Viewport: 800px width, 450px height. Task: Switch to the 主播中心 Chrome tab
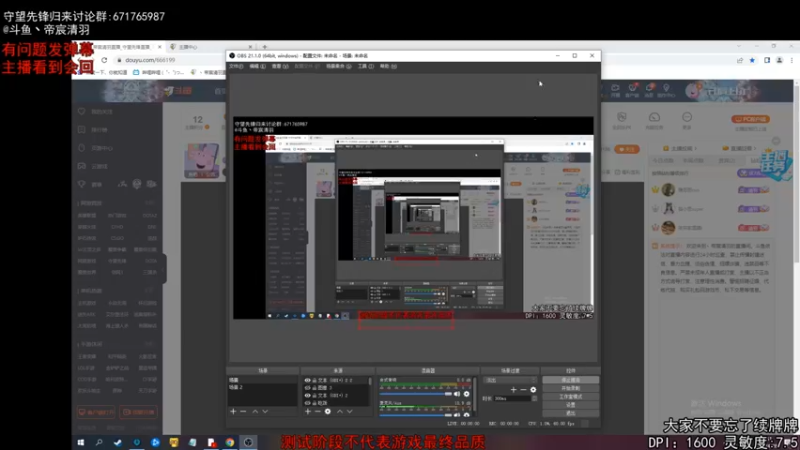[211, 47]
